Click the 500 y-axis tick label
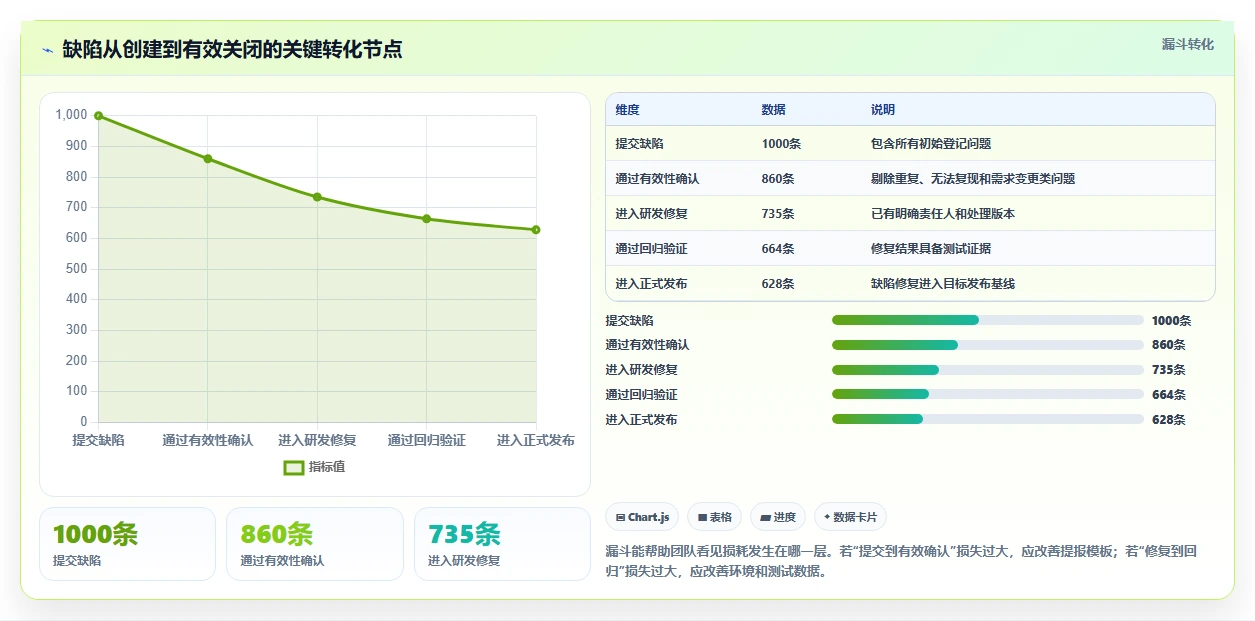Image resolution: width=1255 pixels, height=621 pixels. (77, 269)
